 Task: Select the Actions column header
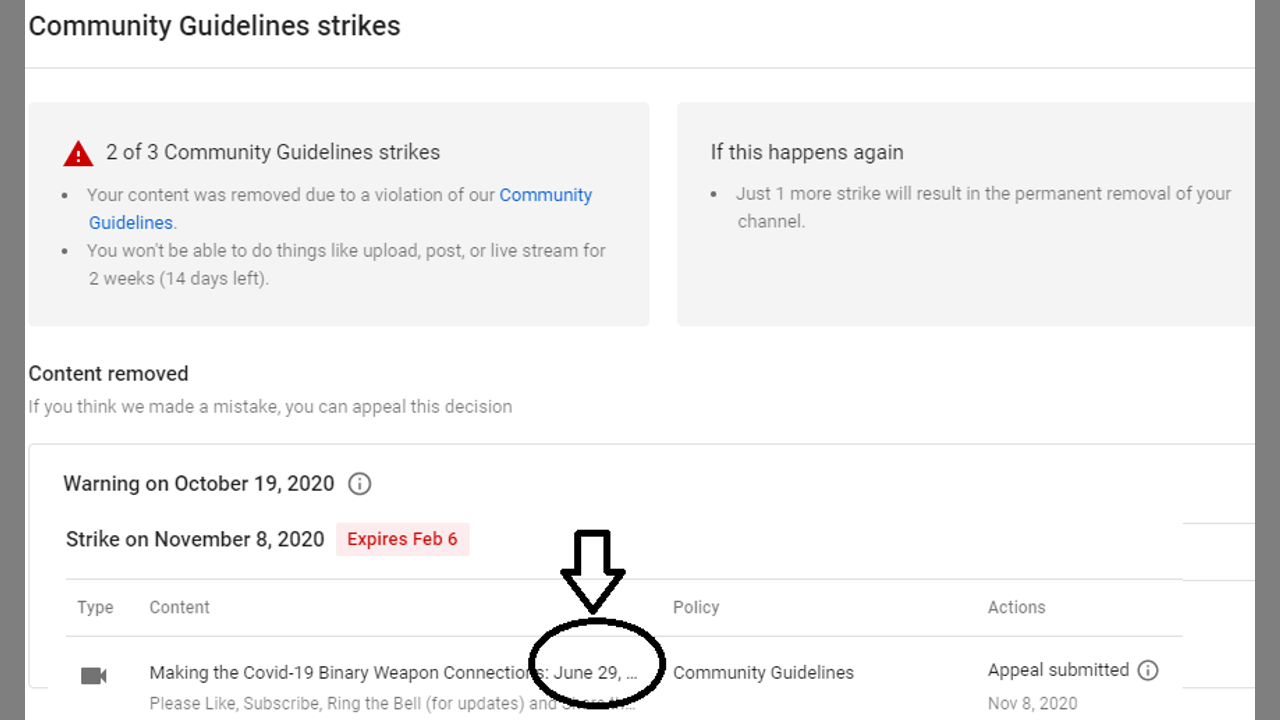point(1016,607)
